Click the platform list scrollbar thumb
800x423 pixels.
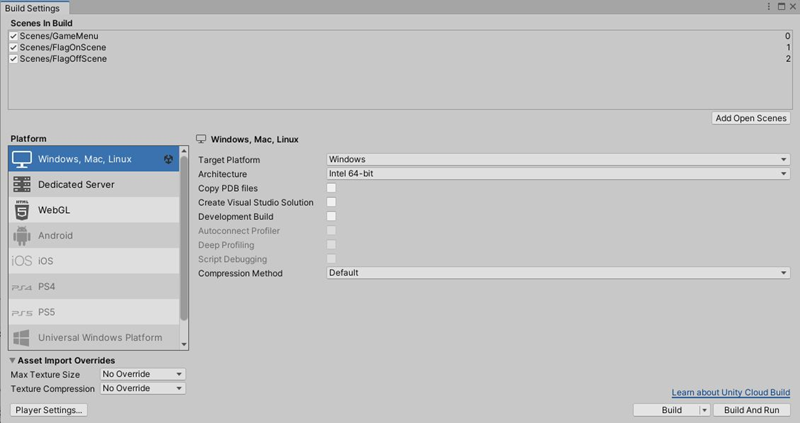point(184,239)
